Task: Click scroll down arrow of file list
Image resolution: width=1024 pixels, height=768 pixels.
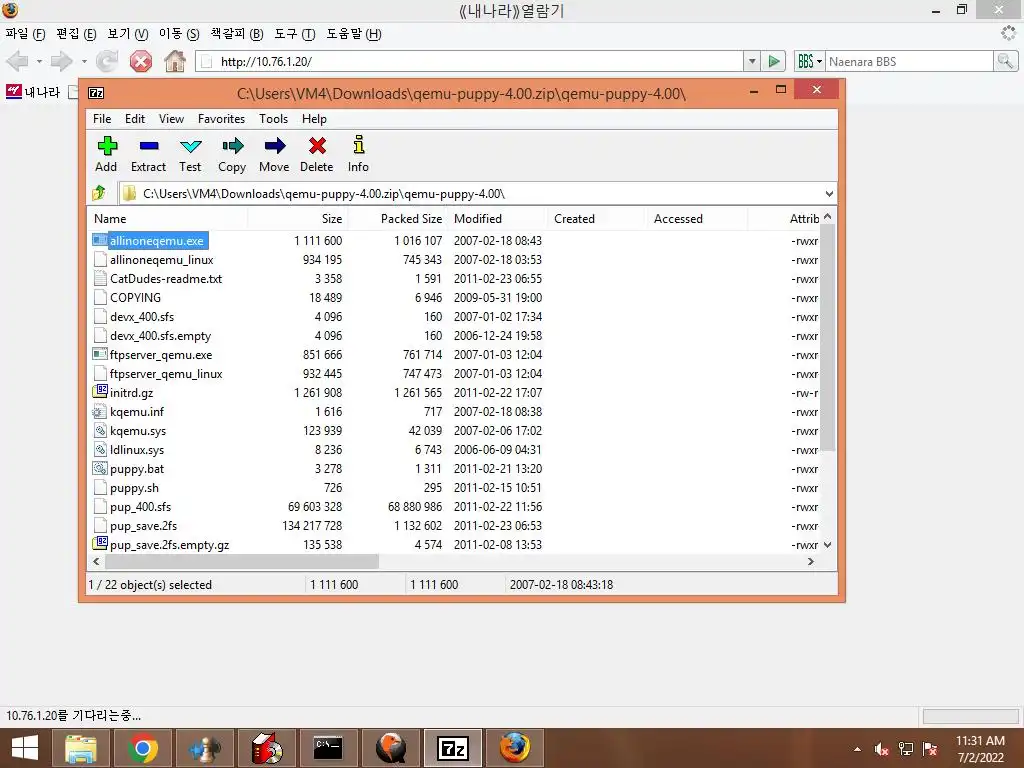Action: pyautogui.click(x=827, y=545)
